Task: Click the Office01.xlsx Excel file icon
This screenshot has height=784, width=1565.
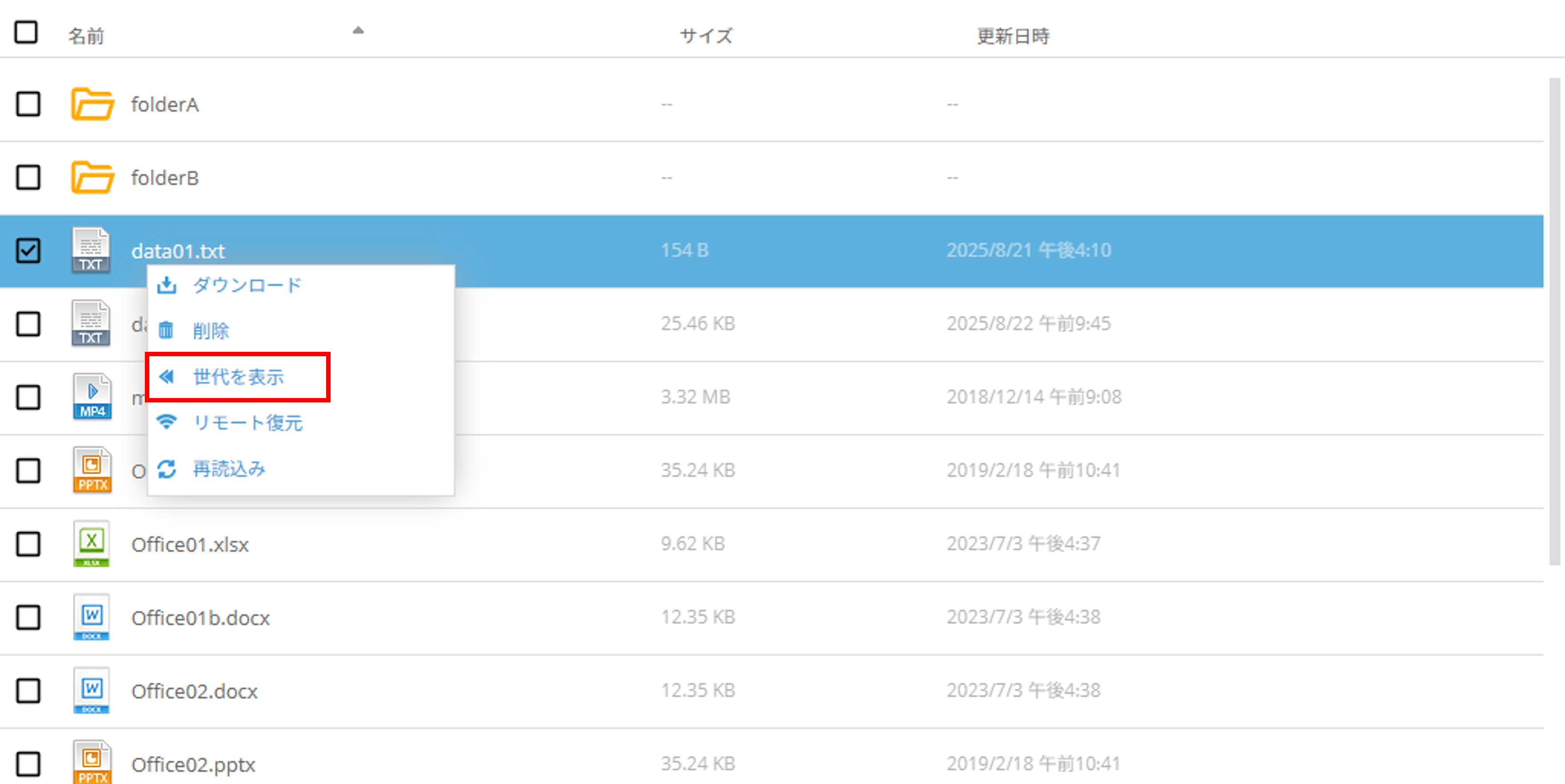Action: pyautogui.click(x=91, y=544)
